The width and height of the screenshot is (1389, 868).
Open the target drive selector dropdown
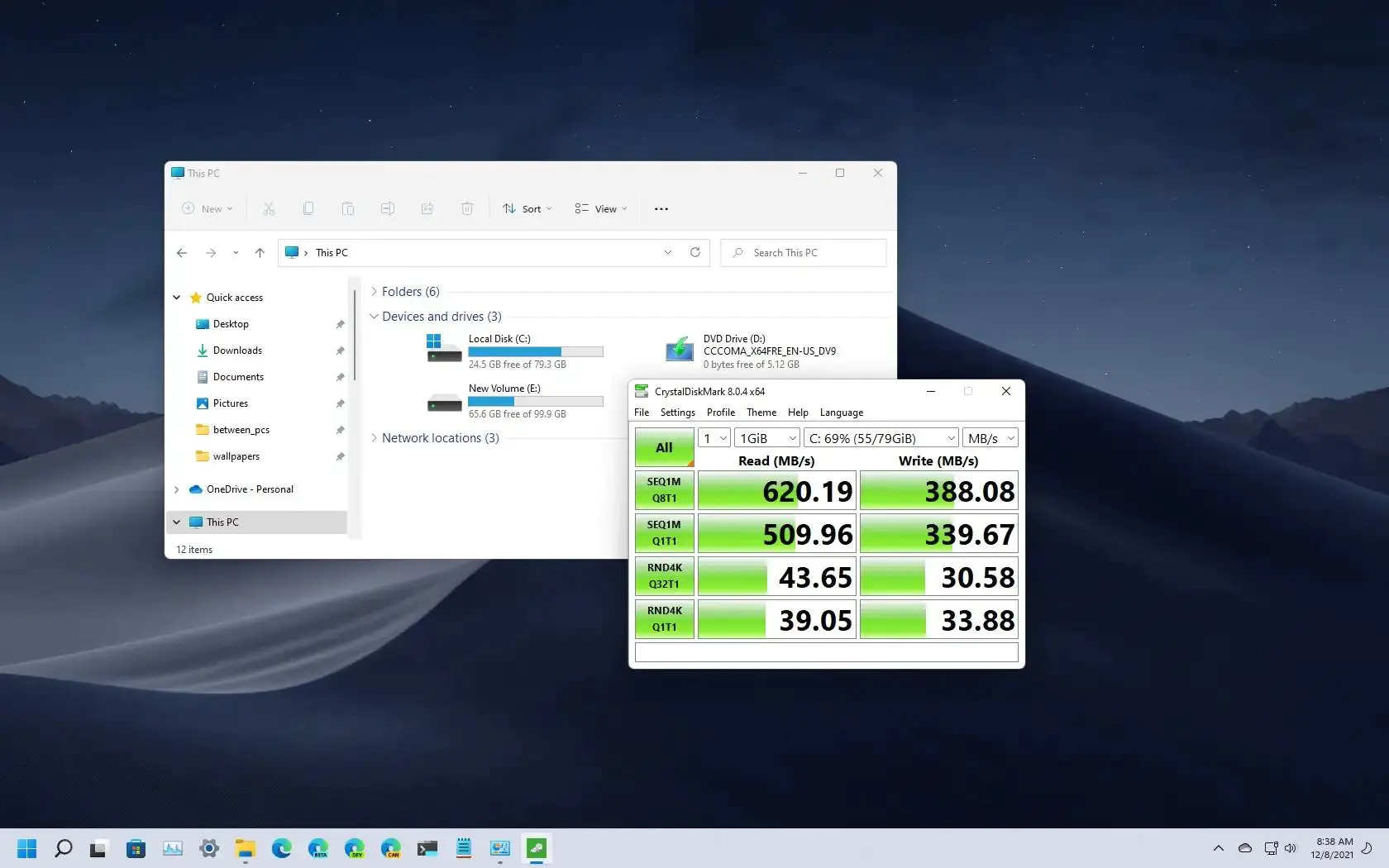(951, 437)
